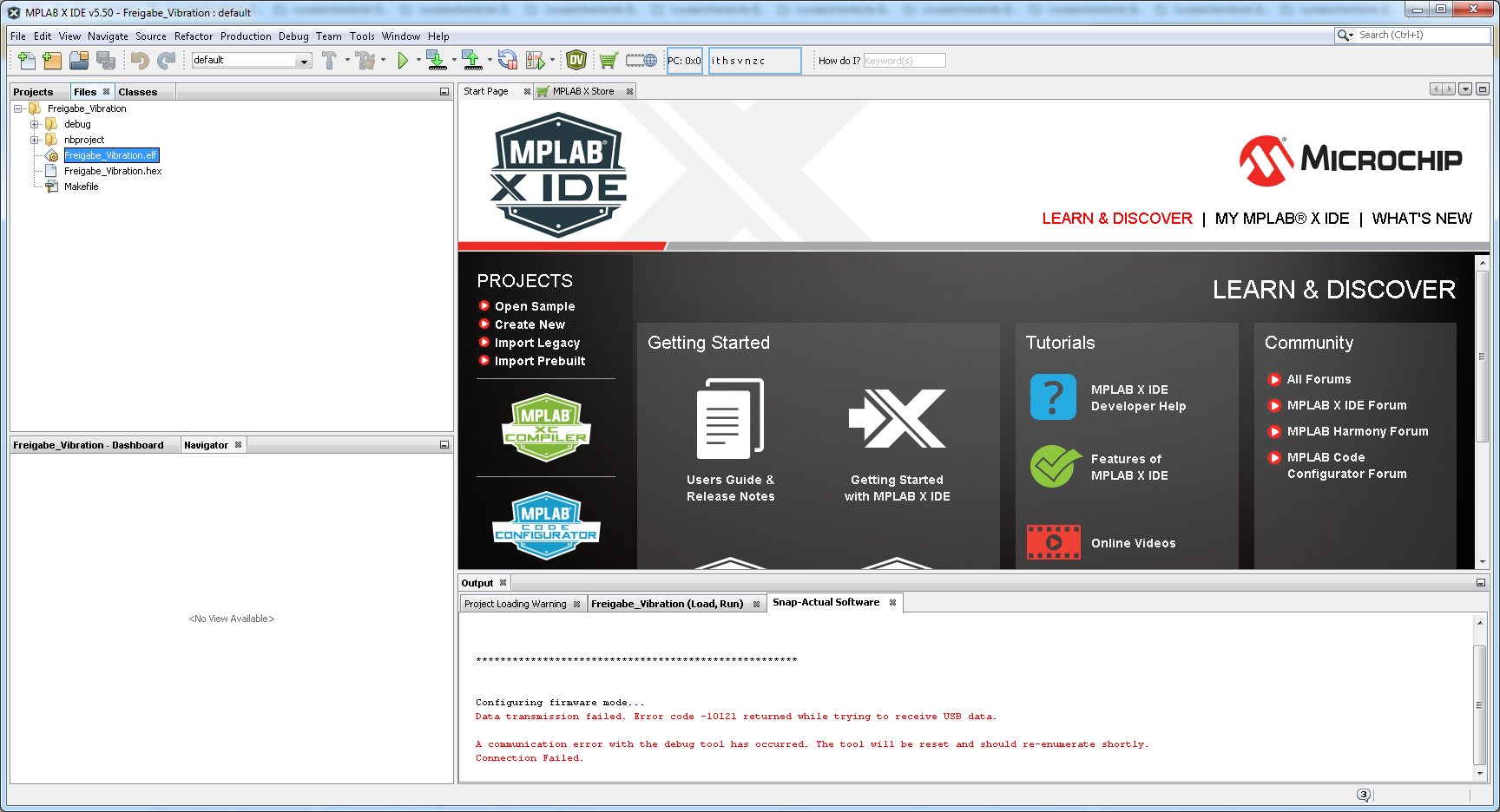Click the Microchip logo

(1351, 160)
